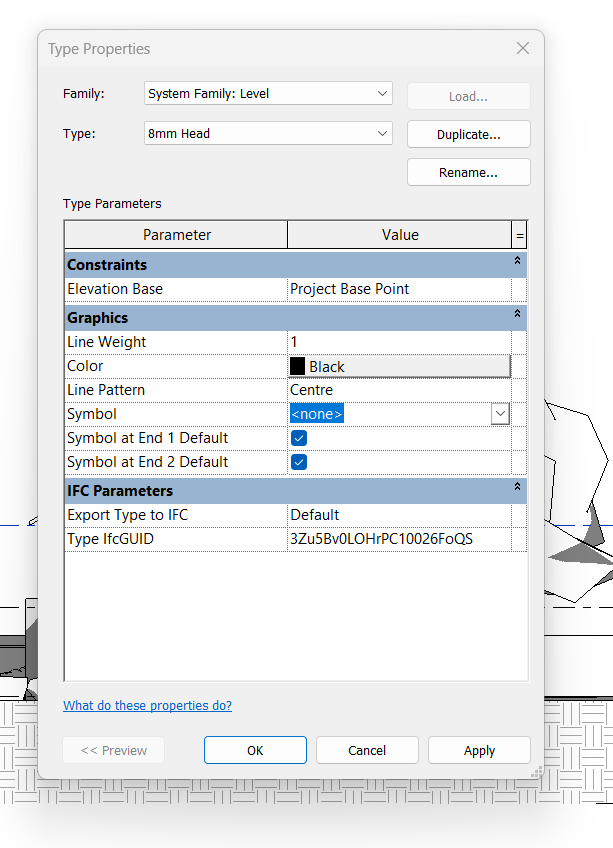Apply the type parameter changes
This screenshot has height=848, width=613.
tap(479, 750)
